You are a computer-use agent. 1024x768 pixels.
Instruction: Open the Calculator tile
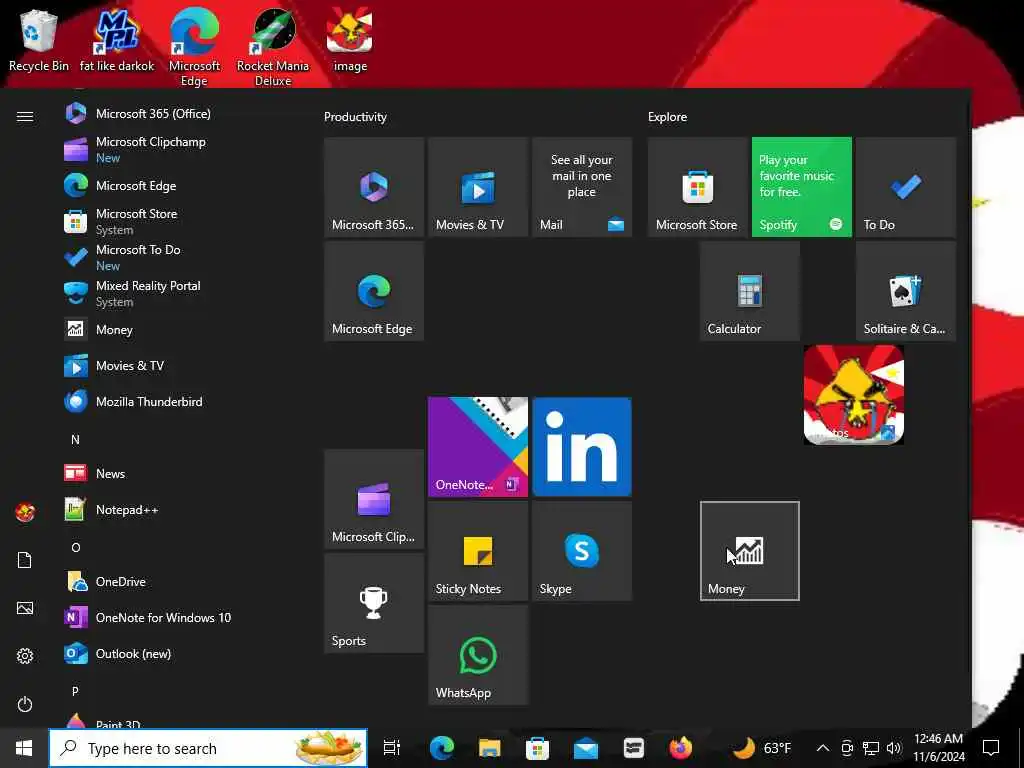750,291
